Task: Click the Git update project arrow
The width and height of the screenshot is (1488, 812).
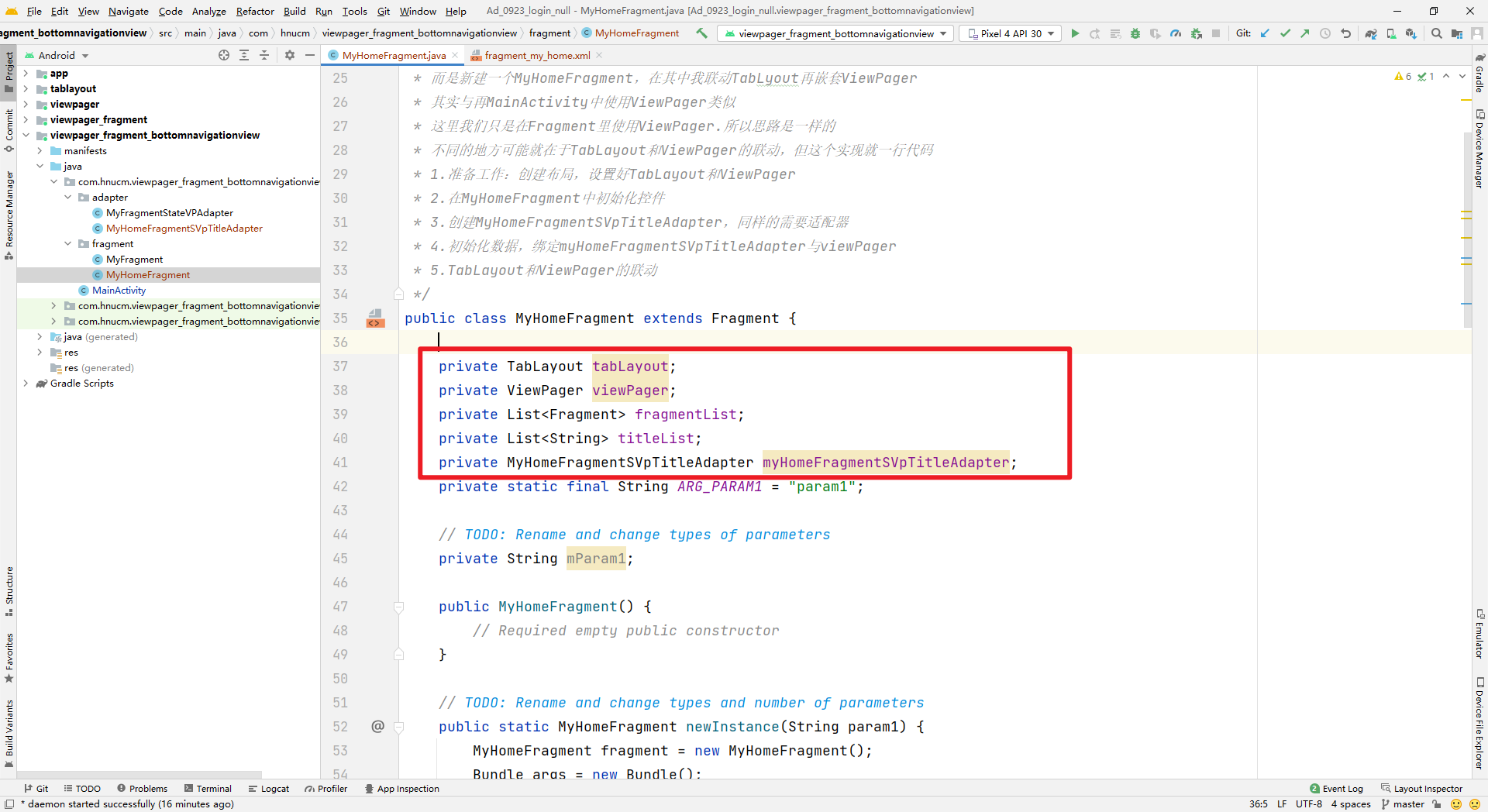Action: click(1265, 33)
